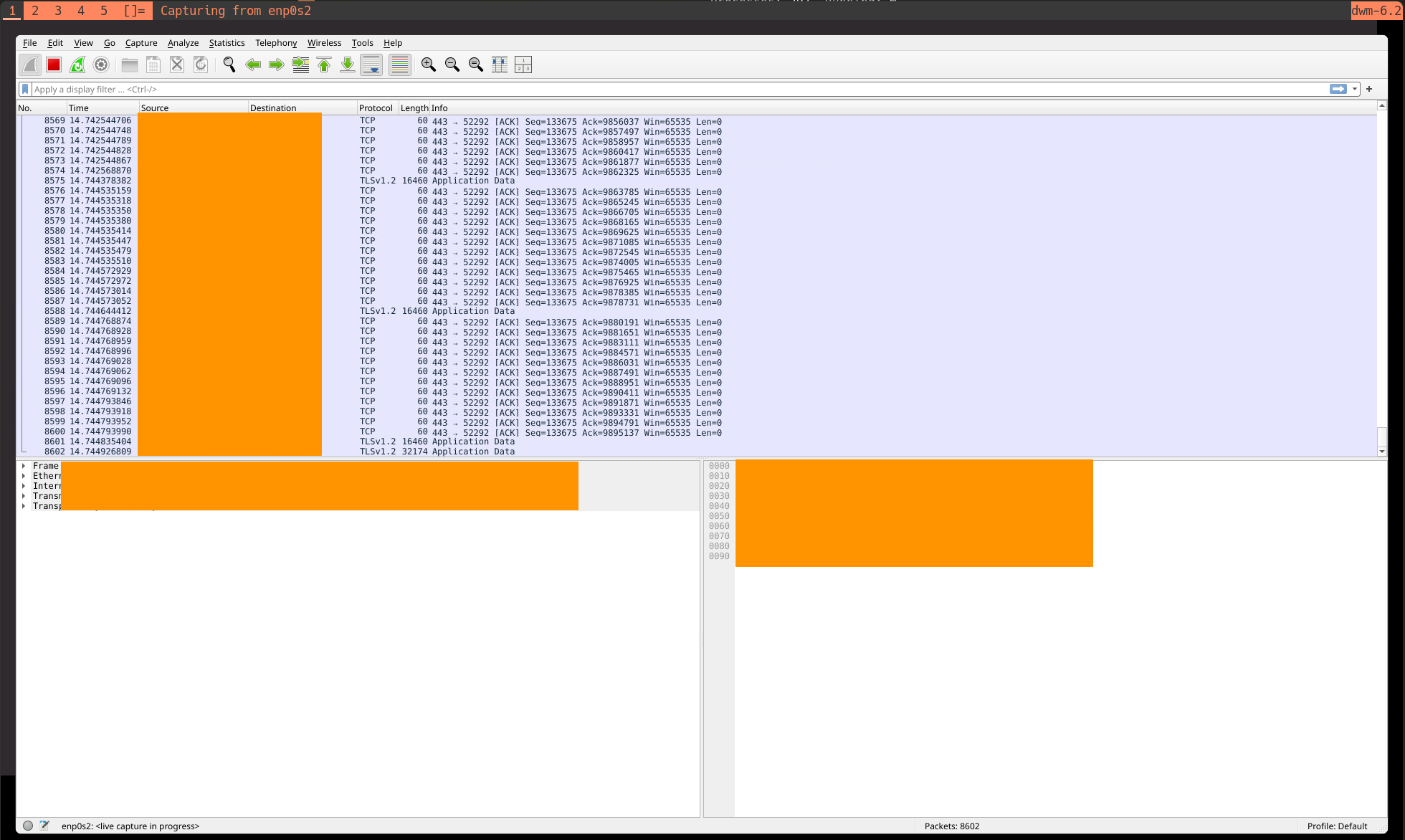Screen dimensions: 1405x840
Task: Click the Find a packet magnifier
Action: 229,65
